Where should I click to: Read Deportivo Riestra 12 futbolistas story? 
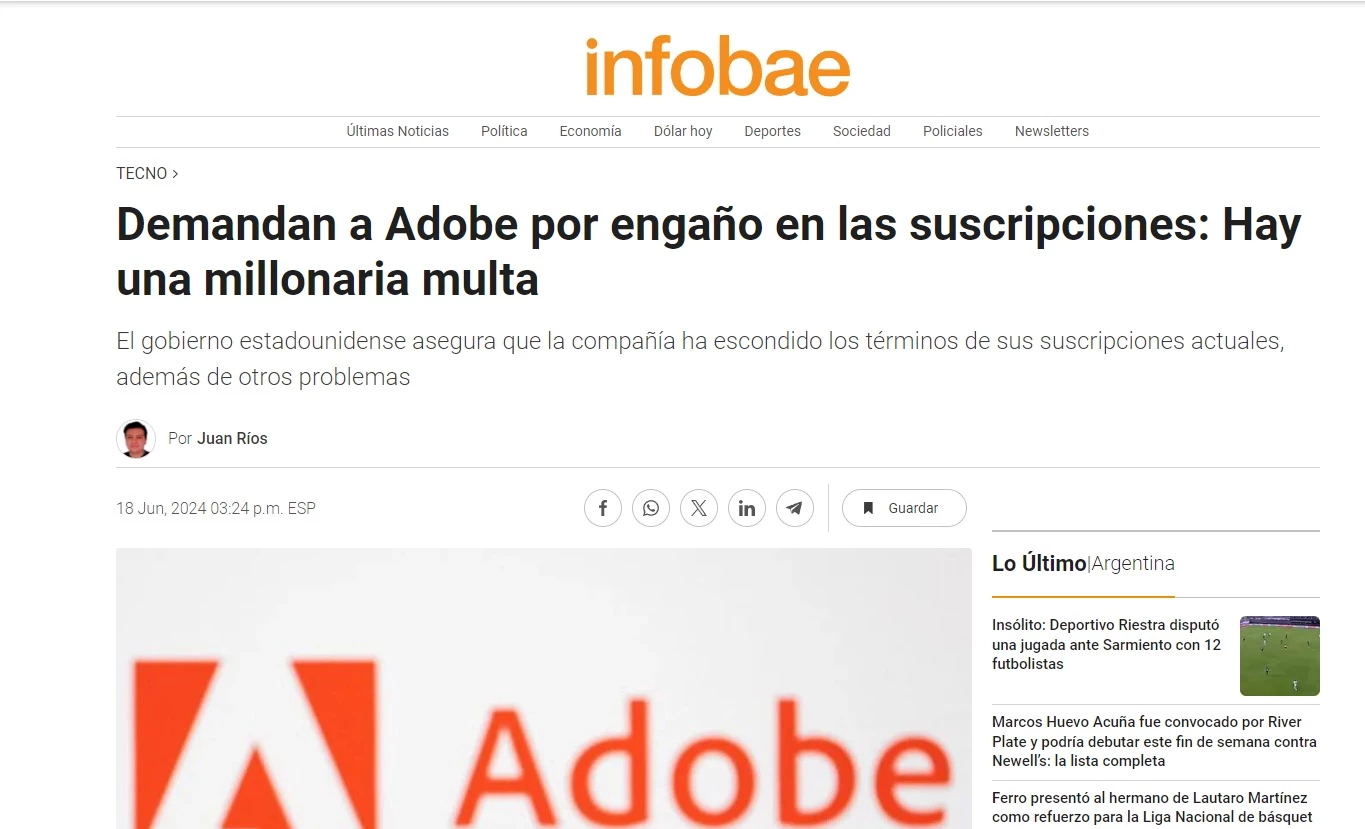tap(1107, 644)
